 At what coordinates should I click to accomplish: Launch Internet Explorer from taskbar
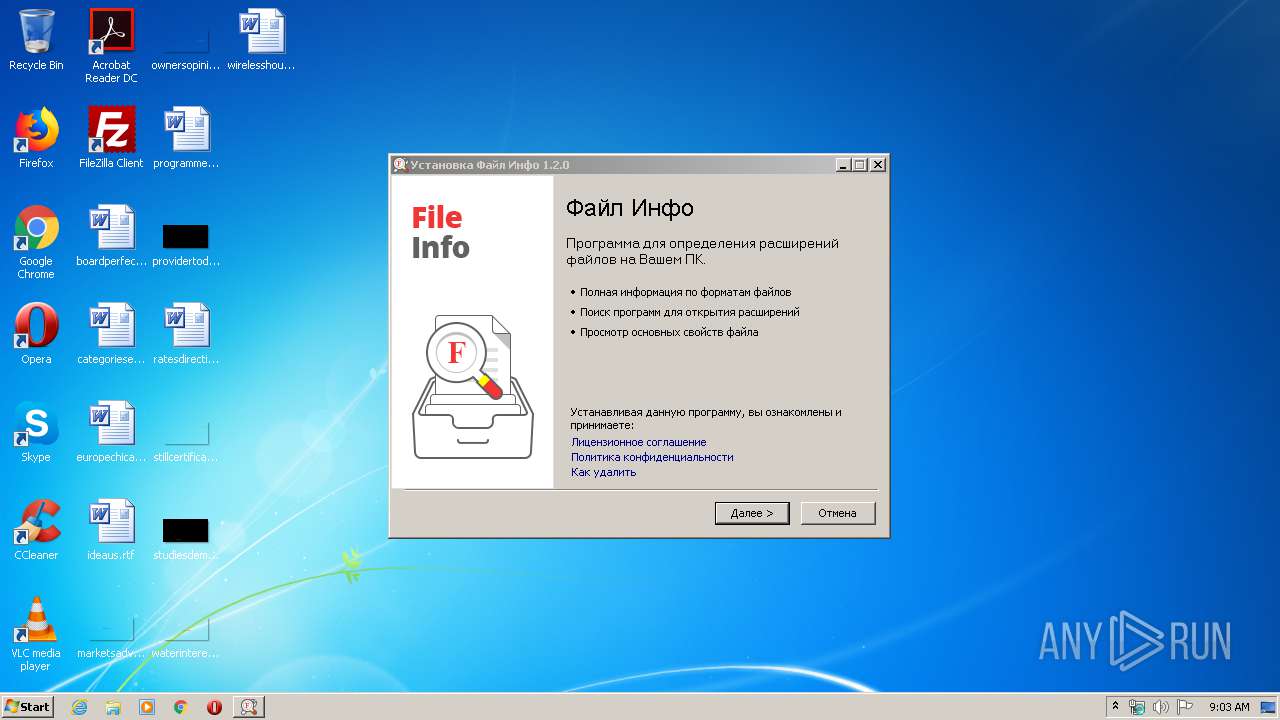point(80,707)
